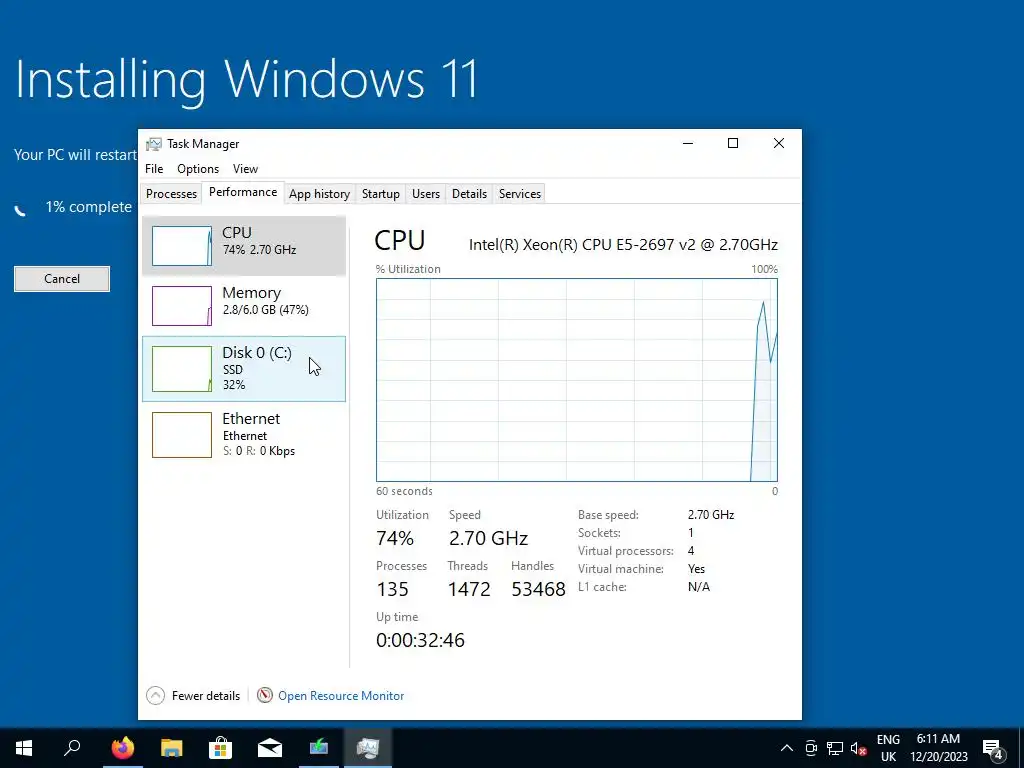The width and height of the screenshot is (1024, 768).
Task: Open taskbar search magnifier
Action: (72, 748)
